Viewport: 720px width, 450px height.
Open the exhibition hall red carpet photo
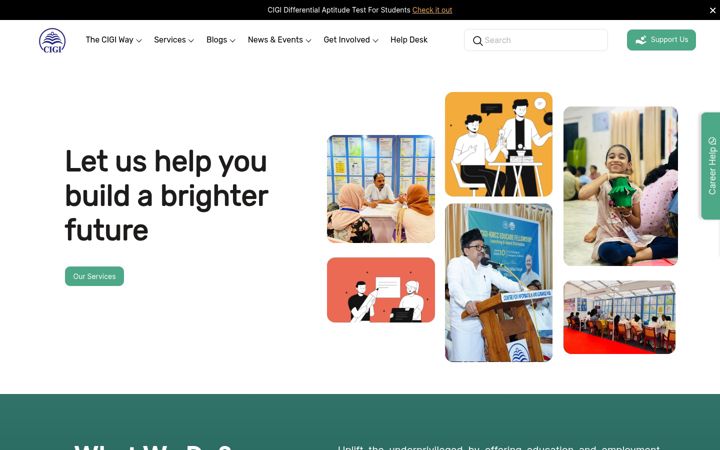[x=619, y=317]
